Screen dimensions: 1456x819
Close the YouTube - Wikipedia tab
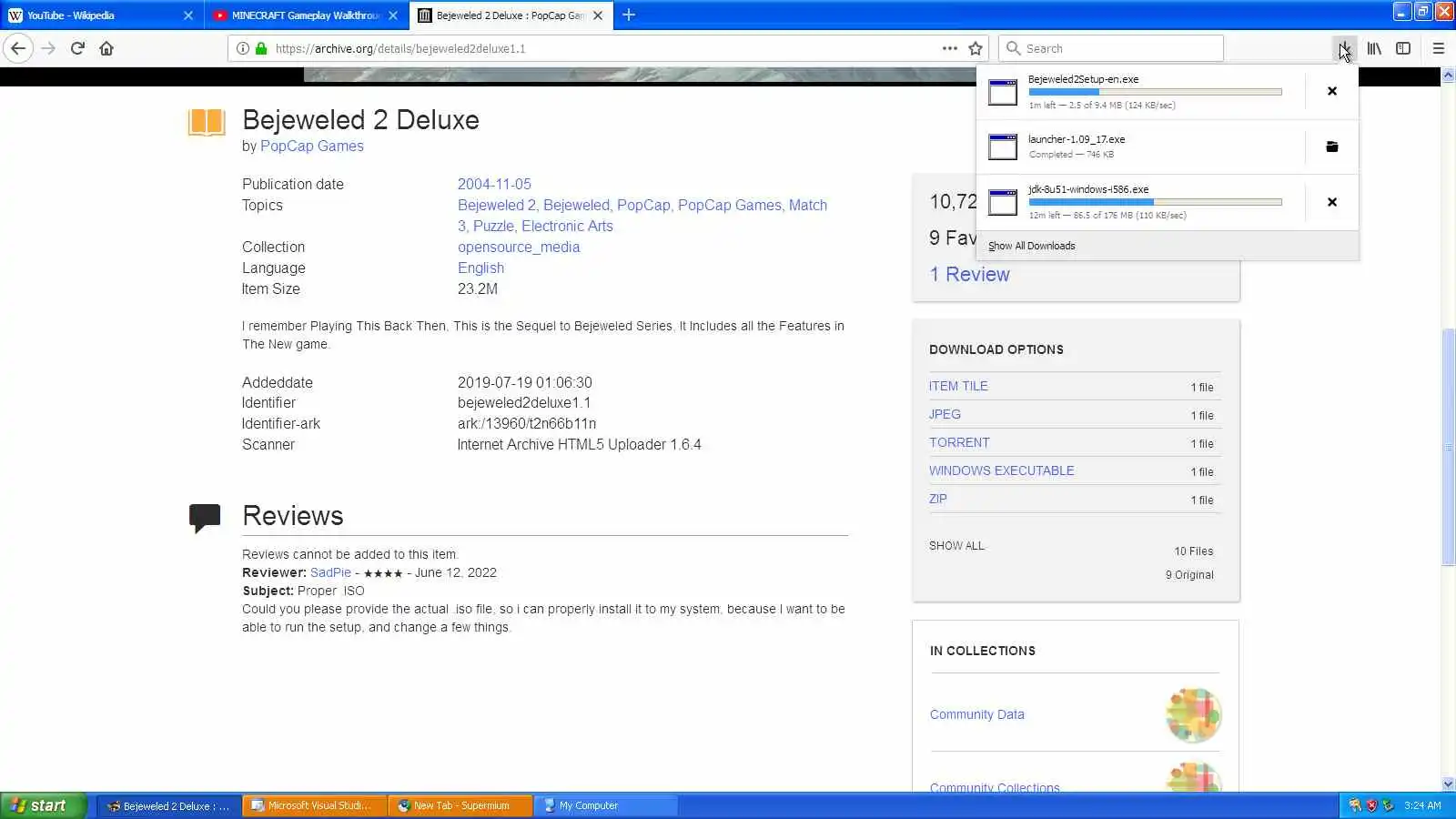tap(188, 15)
